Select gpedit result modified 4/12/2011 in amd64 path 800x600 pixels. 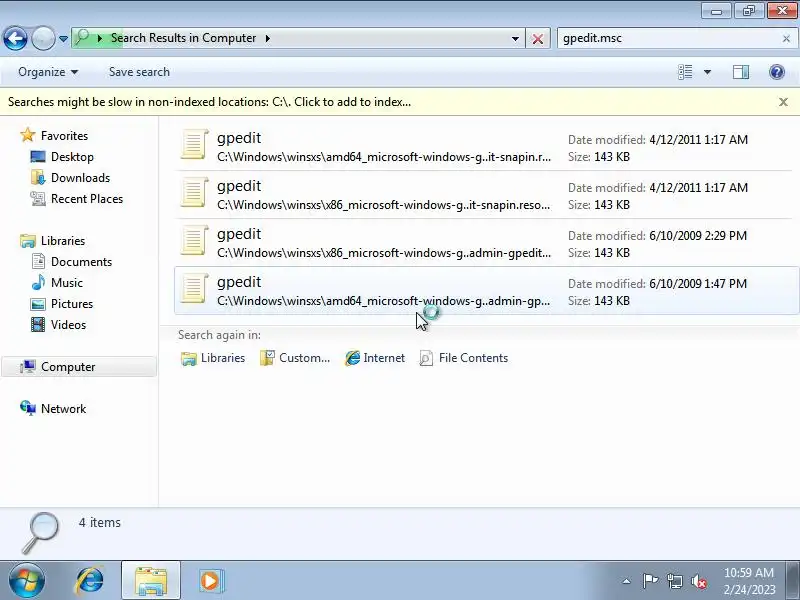click(x=486, y=146)
